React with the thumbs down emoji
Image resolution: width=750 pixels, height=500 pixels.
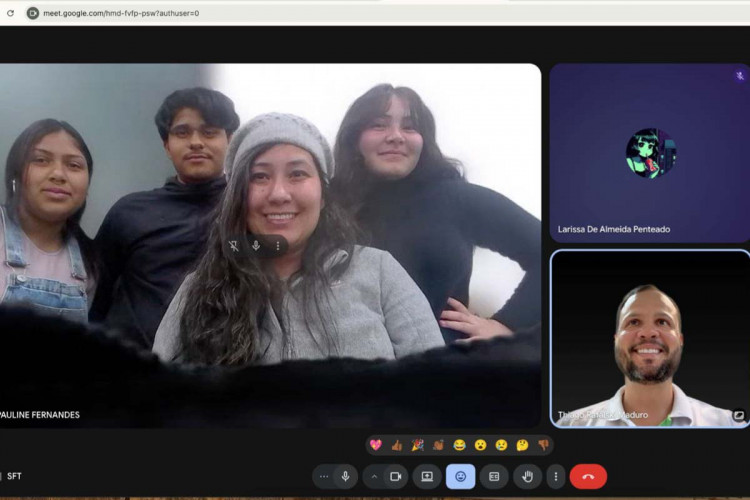coord(543,445)
